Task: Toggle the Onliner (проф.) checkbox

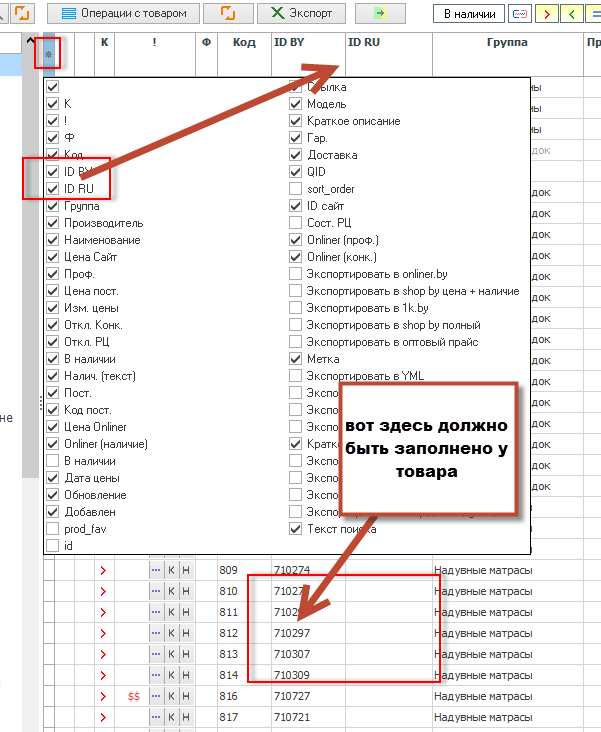Action: (296, 240)
